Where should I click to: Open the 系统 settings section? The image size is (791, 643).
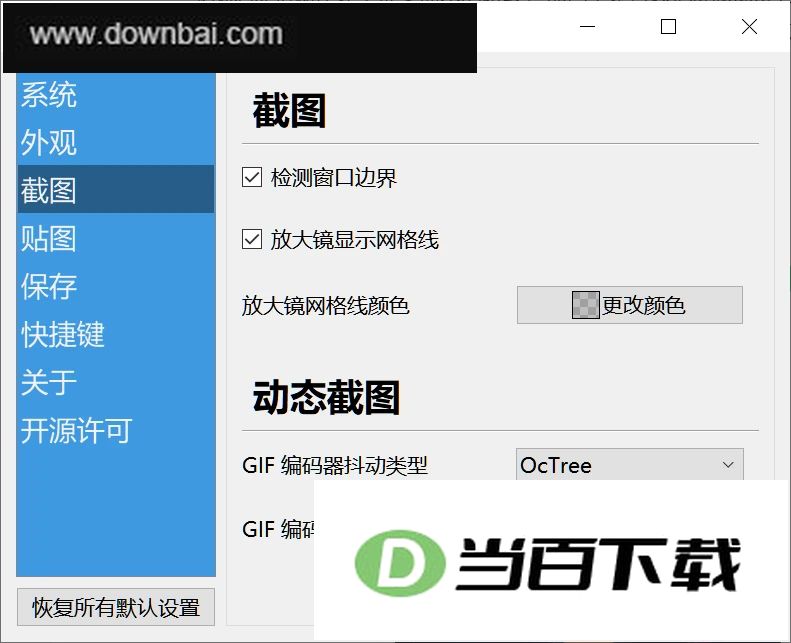(116, 95)
